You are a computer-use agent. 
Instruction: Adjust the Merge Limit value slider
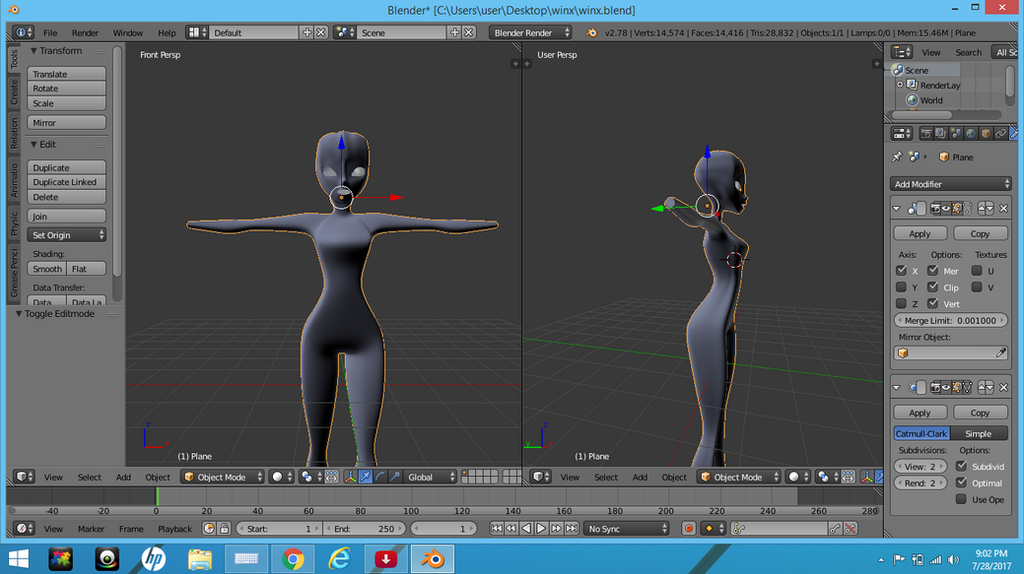coord(951,321)
